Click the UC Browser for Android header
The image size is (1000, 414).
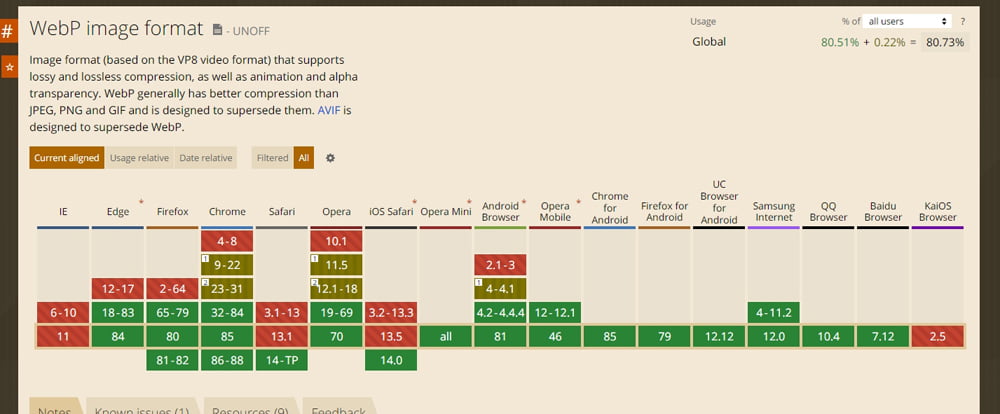719,202
